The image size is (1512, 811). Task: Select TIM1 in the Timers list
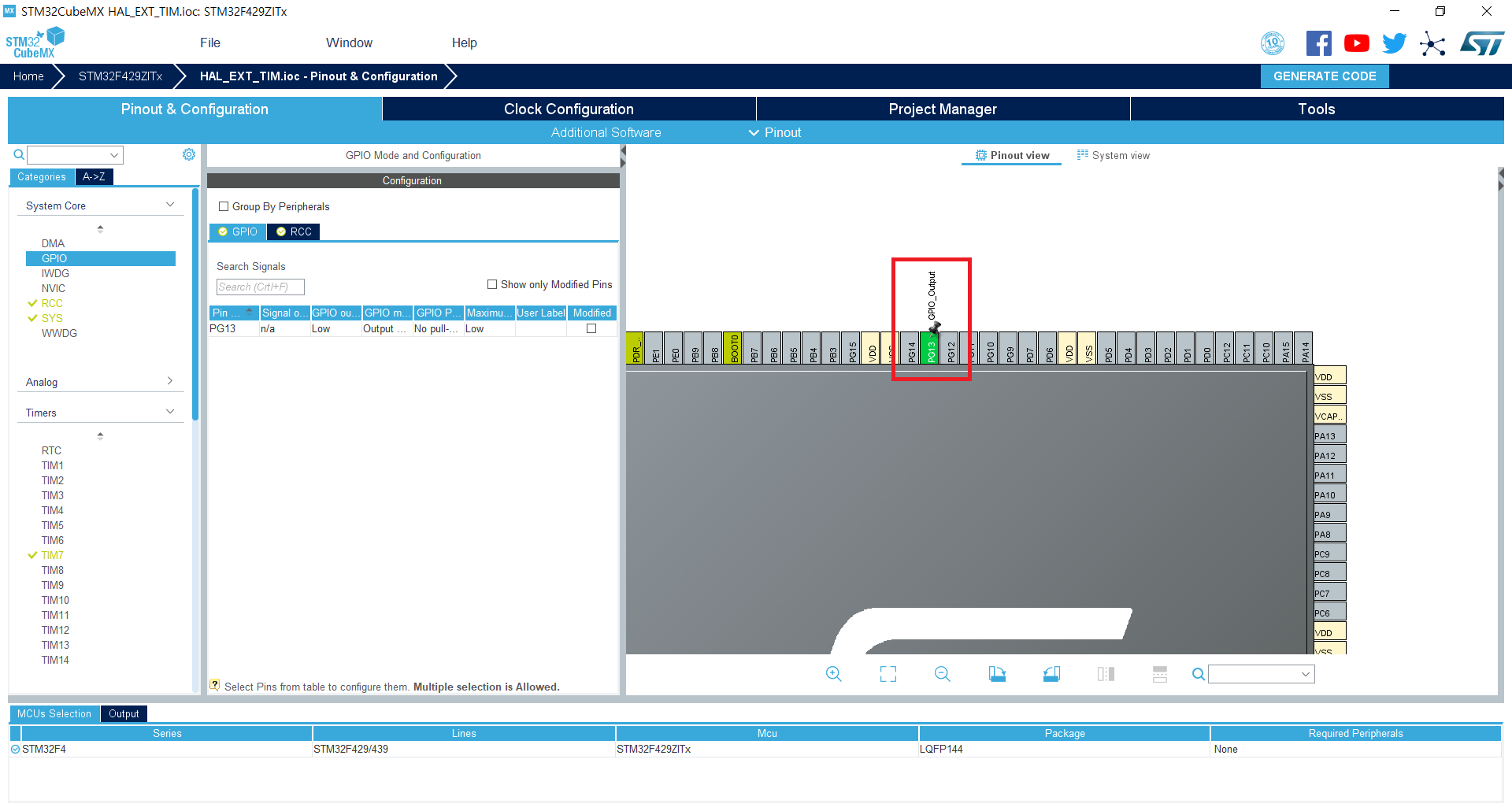[52, 465]
